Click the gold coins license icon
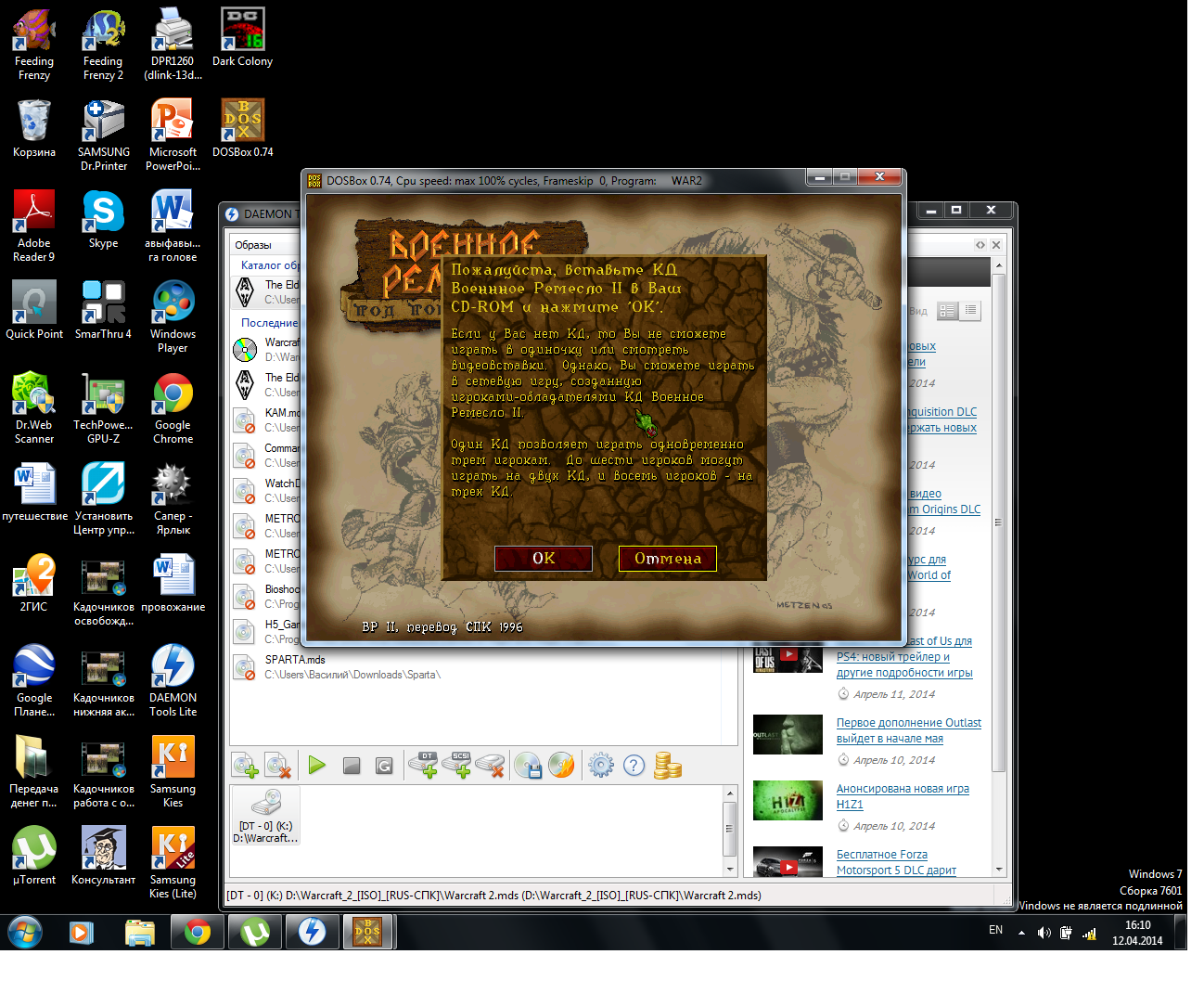Image resolution: width=1204 pixels, height=993 pixels. 667,766
